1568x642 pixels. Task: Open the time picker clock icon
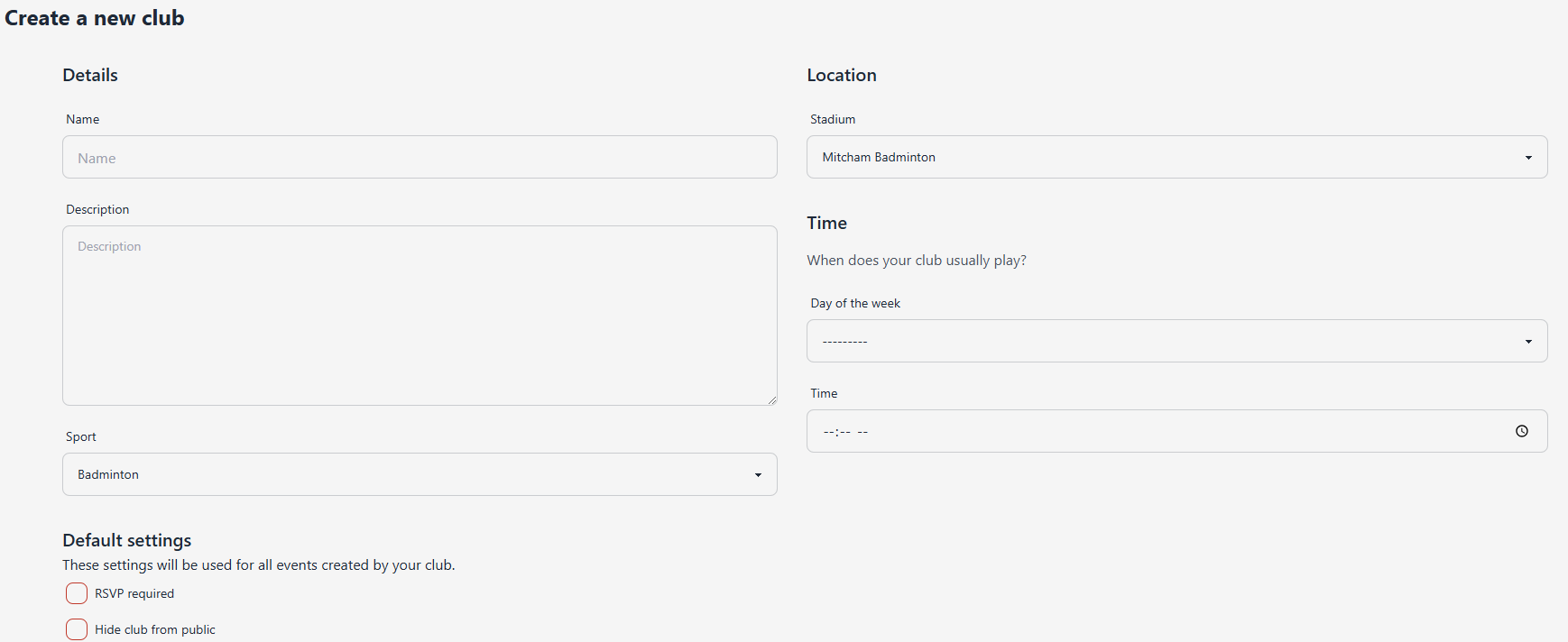click(1521, 431)
